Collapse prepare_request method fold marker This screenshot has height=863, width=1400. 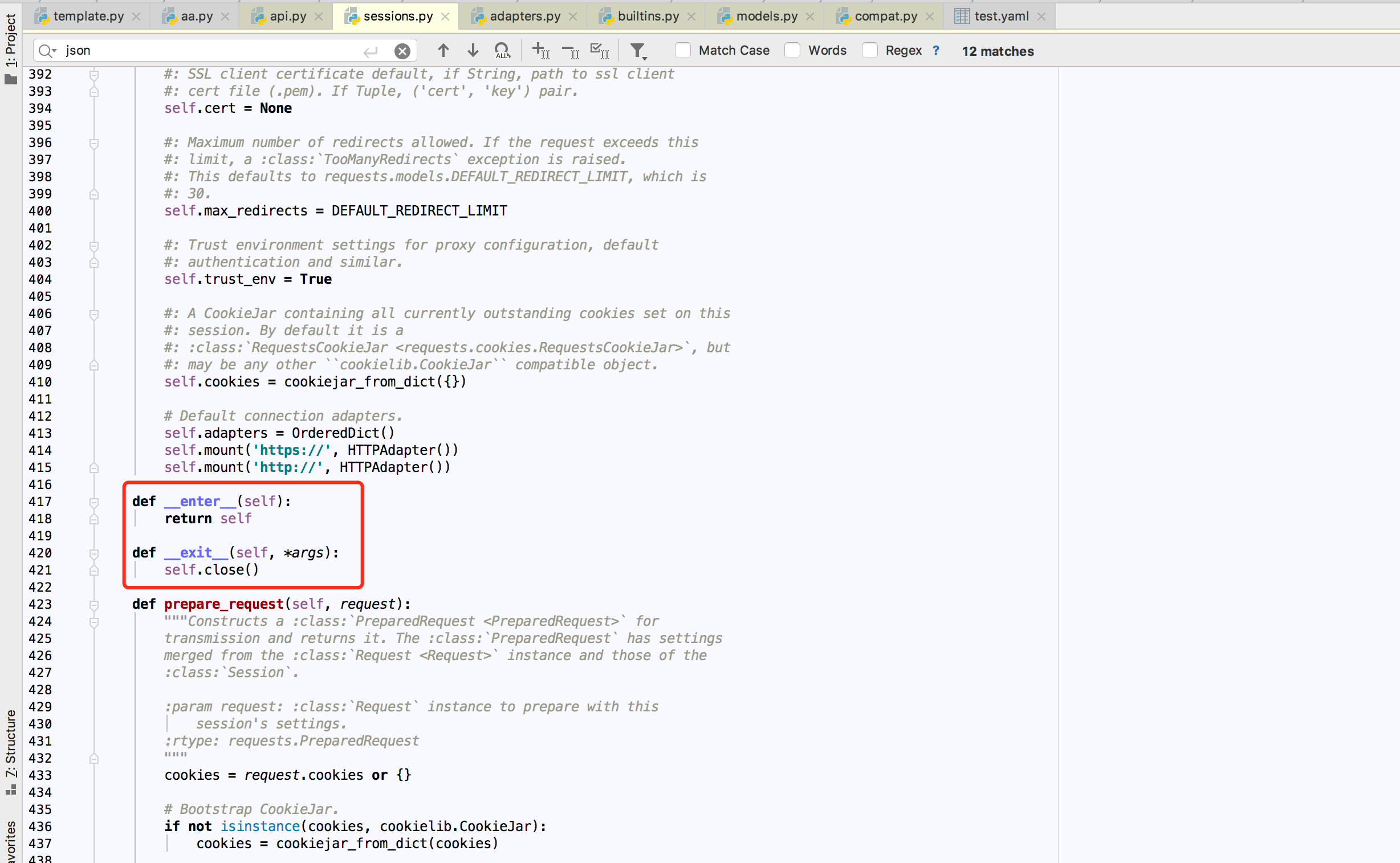(x=94, y=604)
